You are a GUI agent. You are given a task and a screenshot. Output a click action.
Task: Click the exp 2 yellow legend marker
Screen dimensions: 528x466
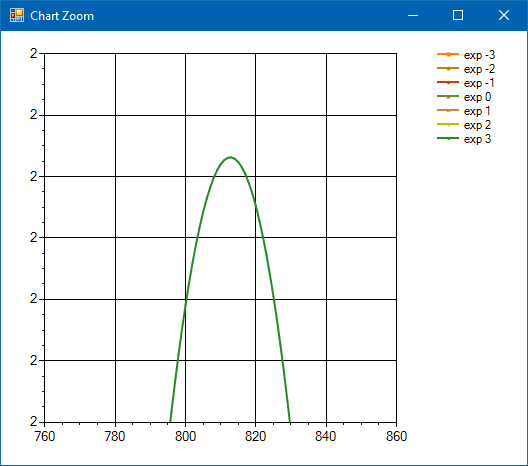point(448,124)
